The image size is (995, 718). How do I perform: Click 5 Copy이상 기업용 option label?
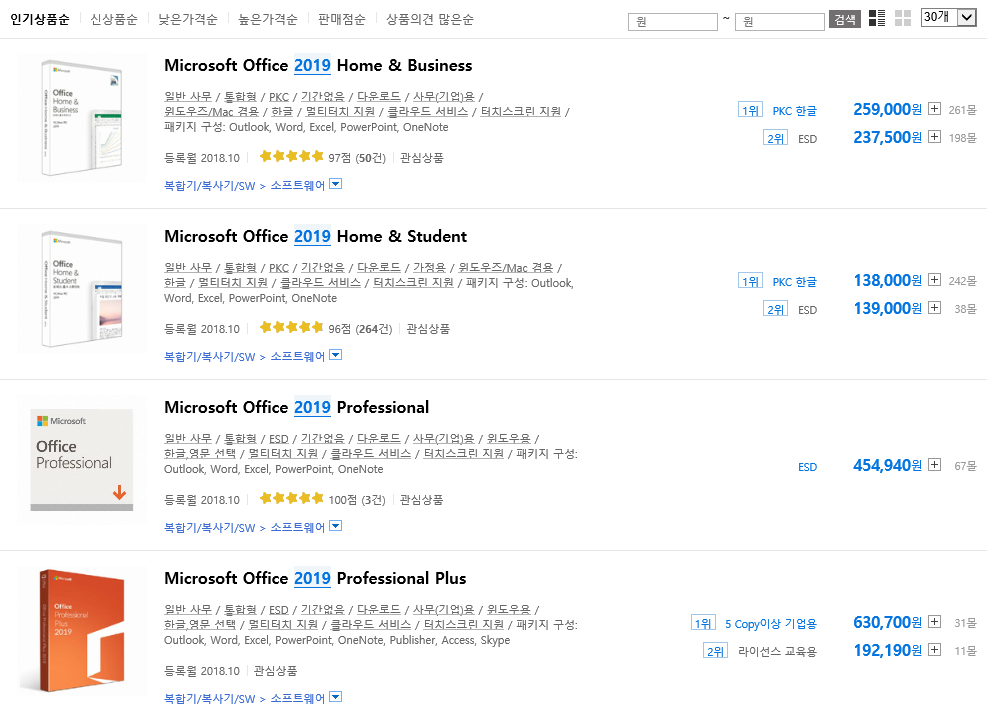tap(770, 623)
